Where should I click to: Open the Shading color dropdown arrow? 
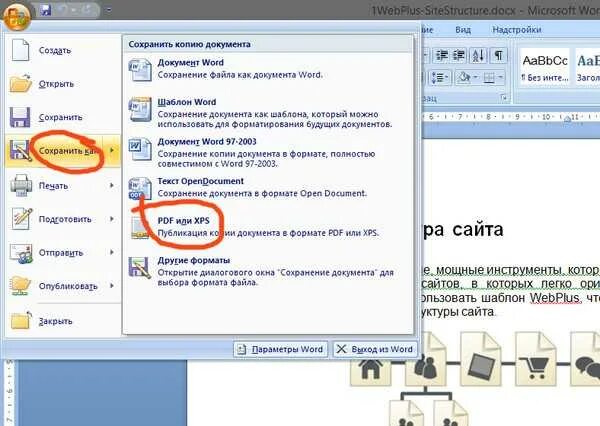[x=476, y=78]
